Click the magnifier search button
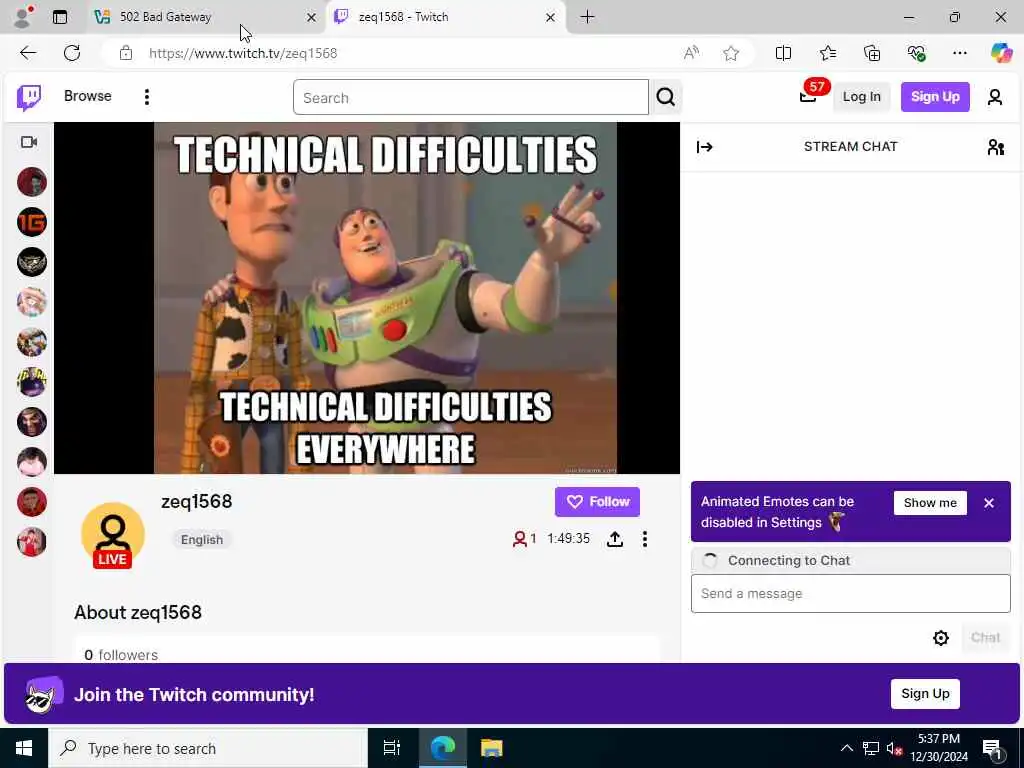 pos(665,97)
